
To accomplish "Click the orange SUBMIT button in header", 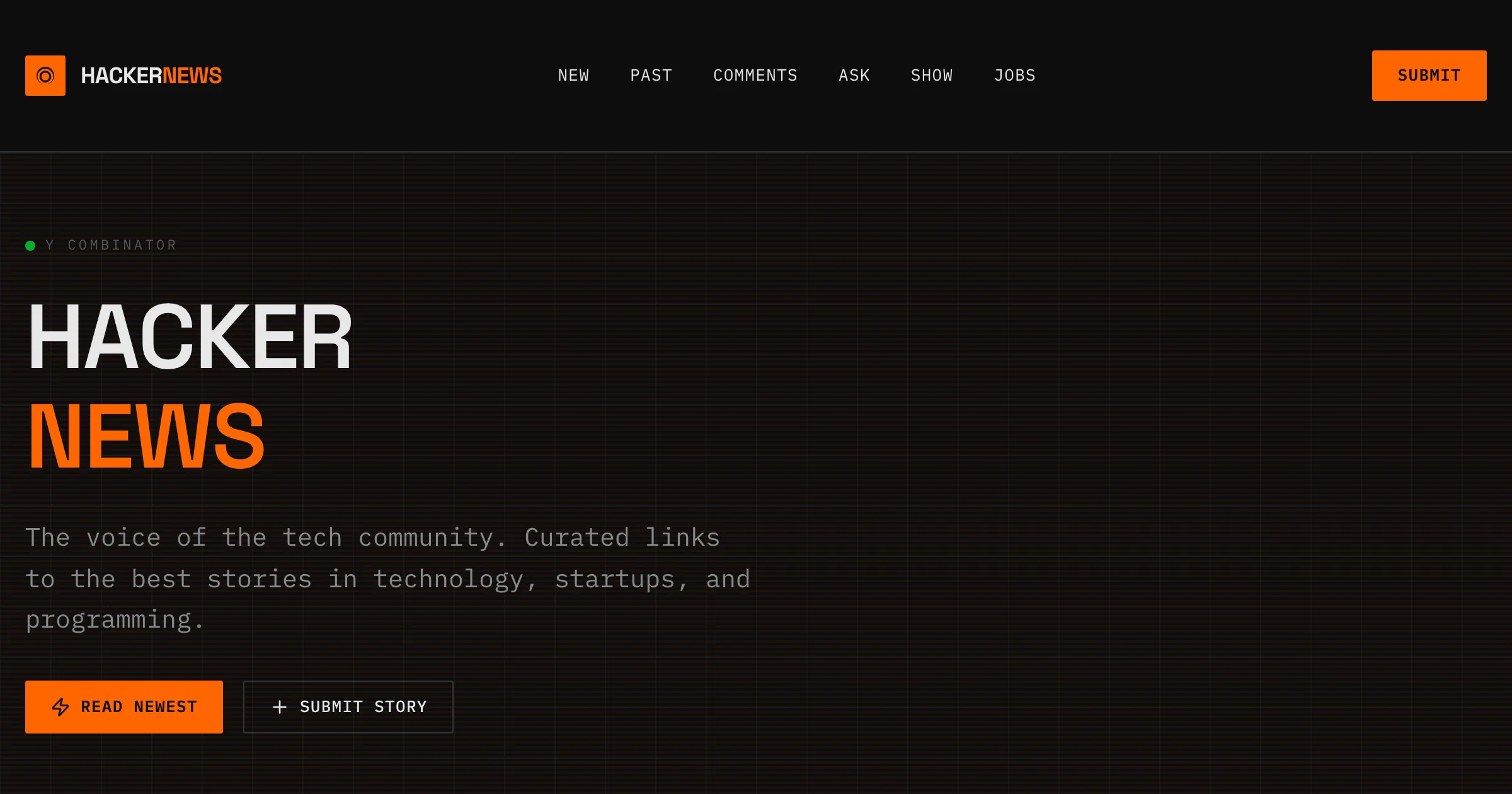I will (x=1429, y=76).
